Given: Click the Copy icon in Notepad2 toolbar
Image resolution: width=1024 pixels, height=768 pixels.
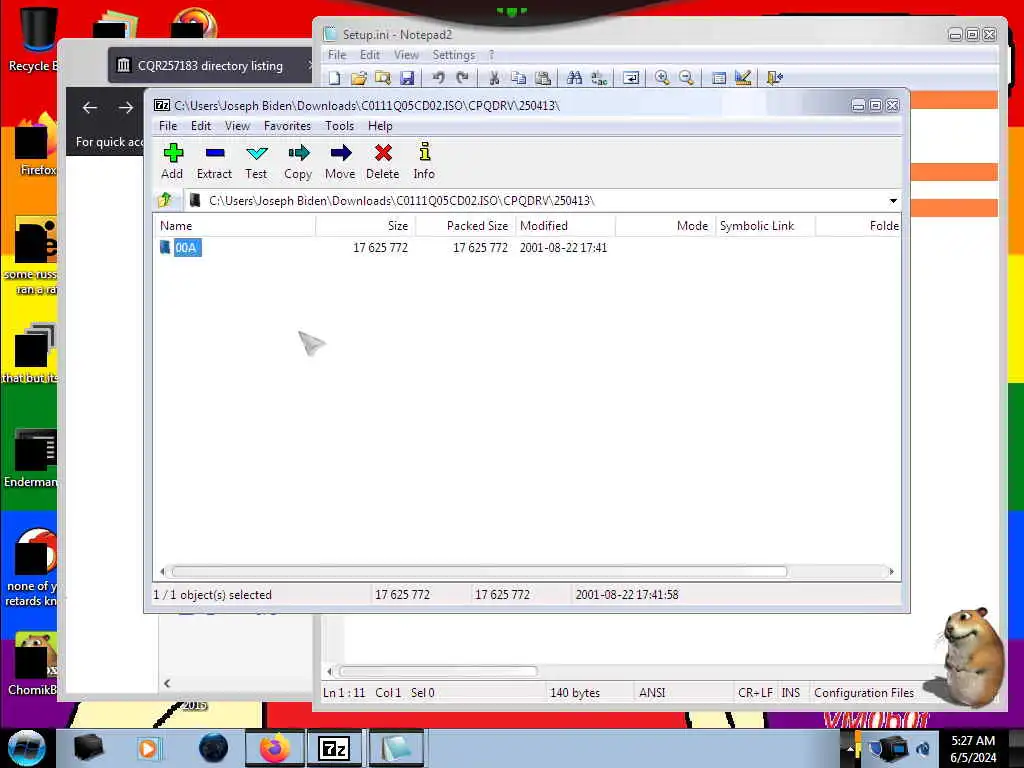Looking at the screenshot, I should coord(519,78).
